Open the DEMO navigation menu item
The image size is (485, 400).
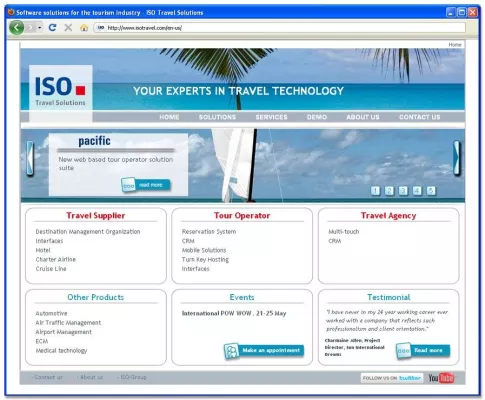coord(317,117)
